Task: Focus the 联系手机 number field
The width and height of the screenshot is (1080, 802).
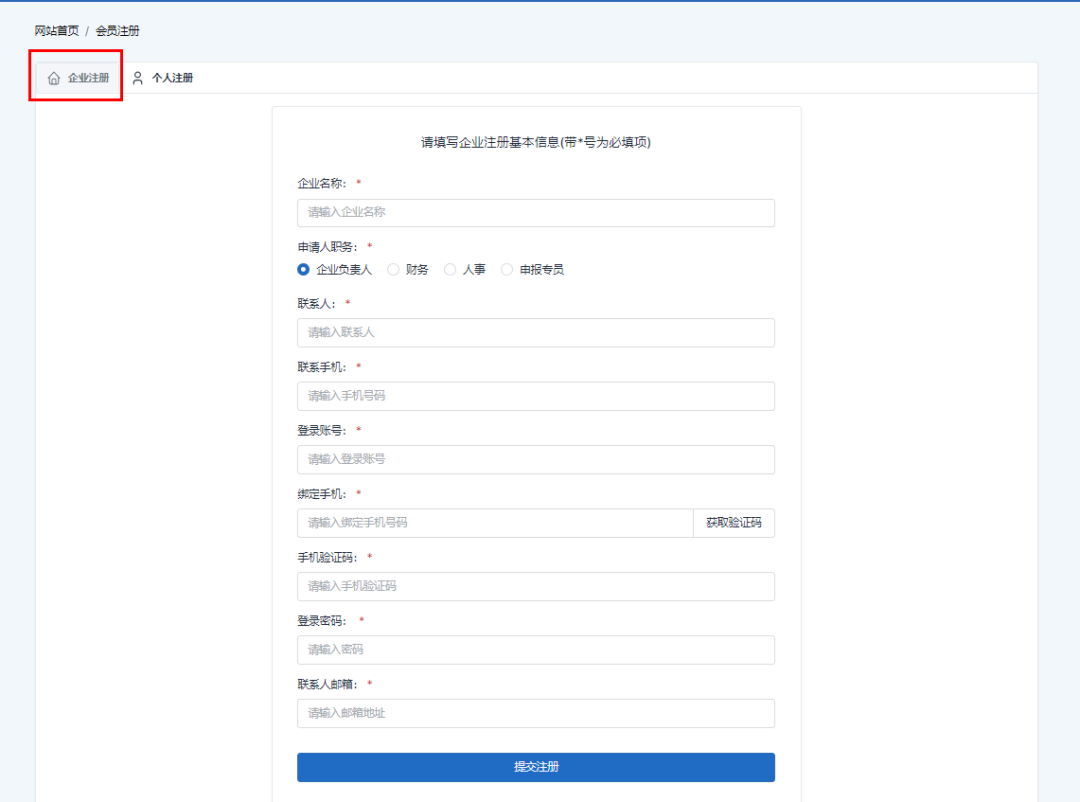Action: pos(535,396)
